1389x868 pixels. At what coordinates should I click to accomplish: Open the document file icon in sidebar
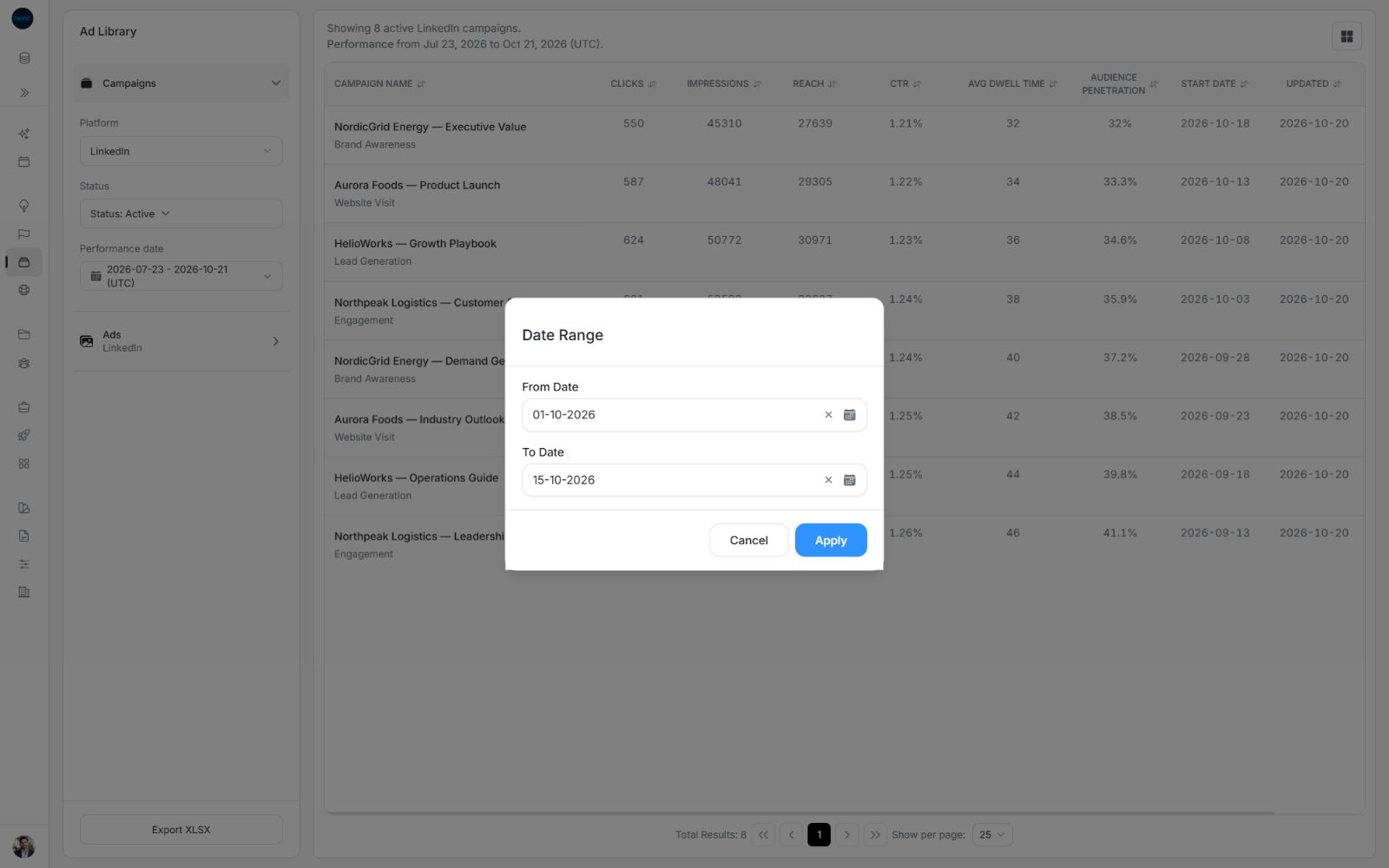tap(24, 536)
